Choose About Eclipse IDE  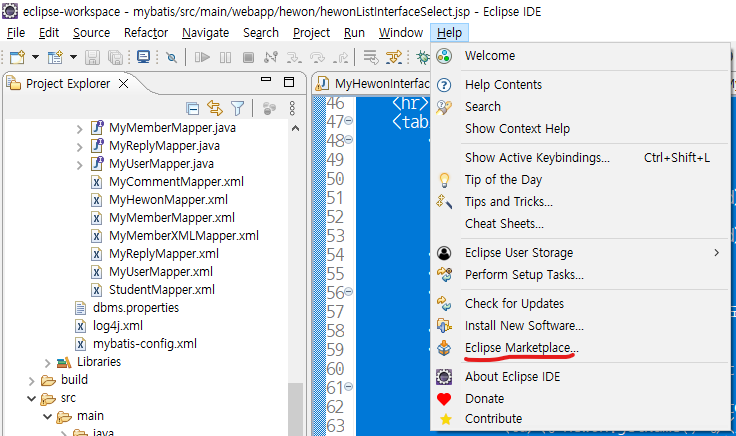[580, 377]
